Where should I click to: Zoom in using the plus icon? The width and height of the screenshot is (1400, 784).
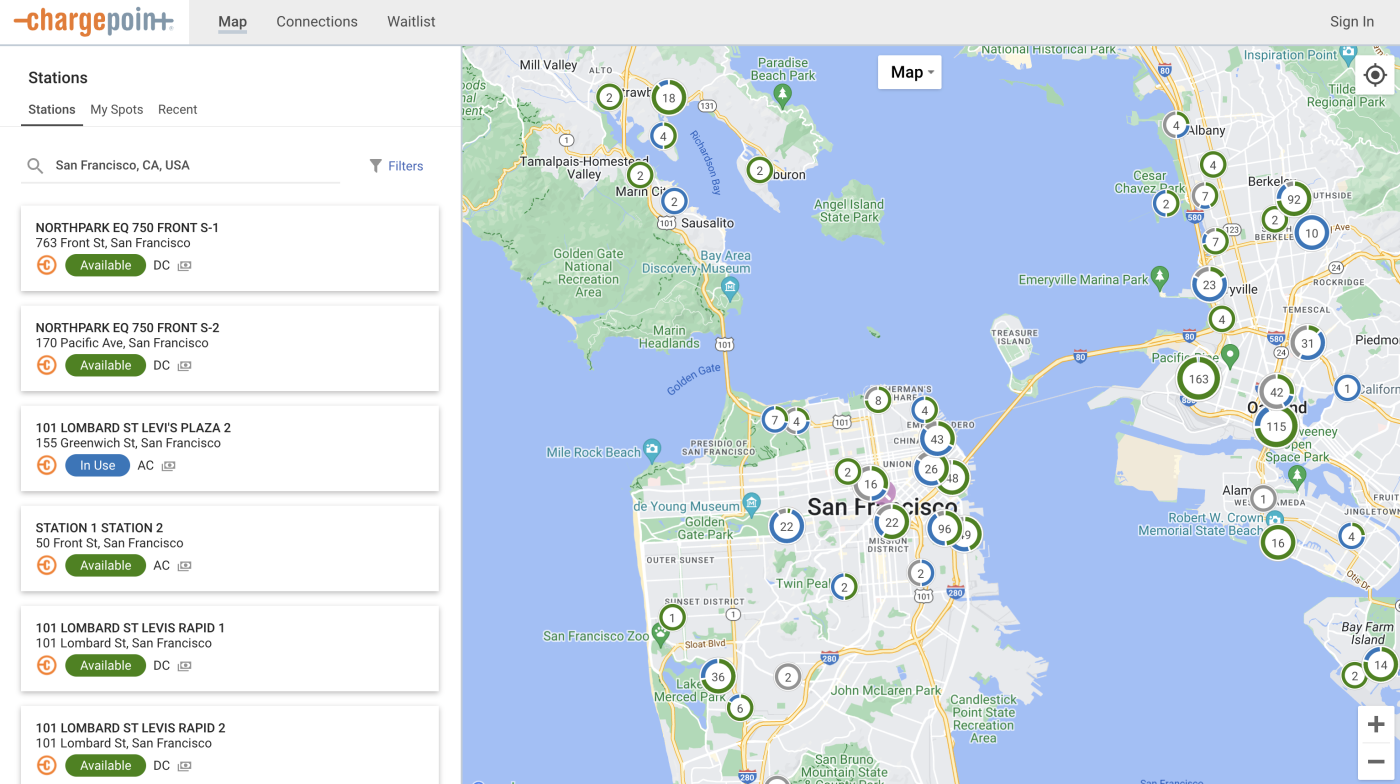tap(1376, 723)
